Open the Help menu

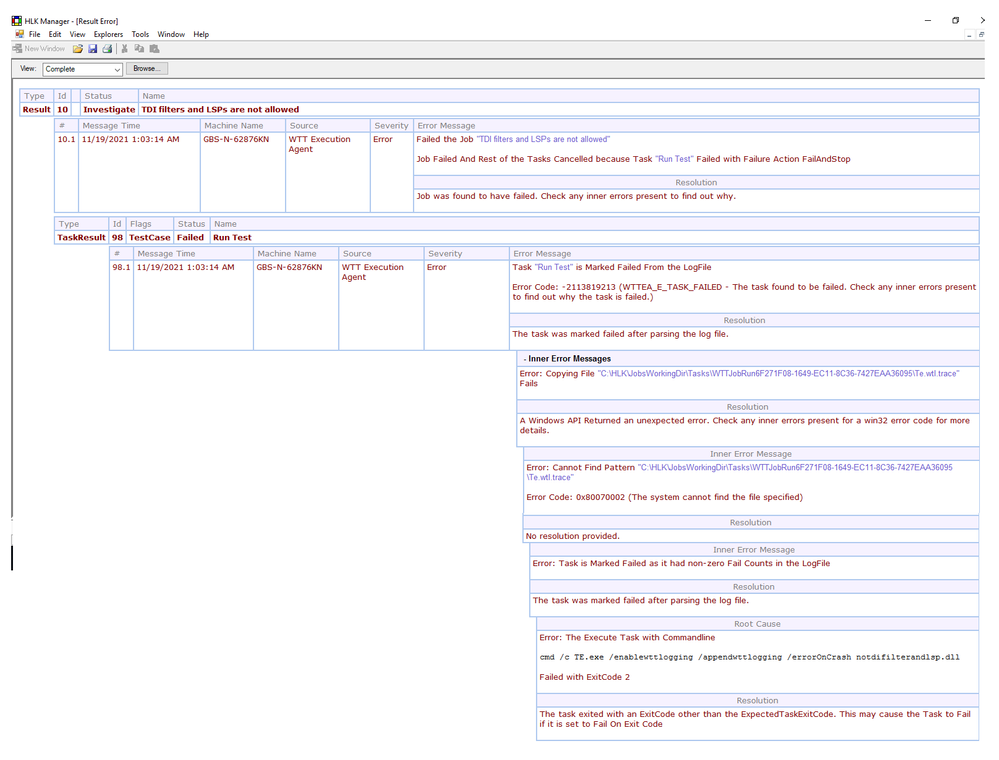pos(201,34)
